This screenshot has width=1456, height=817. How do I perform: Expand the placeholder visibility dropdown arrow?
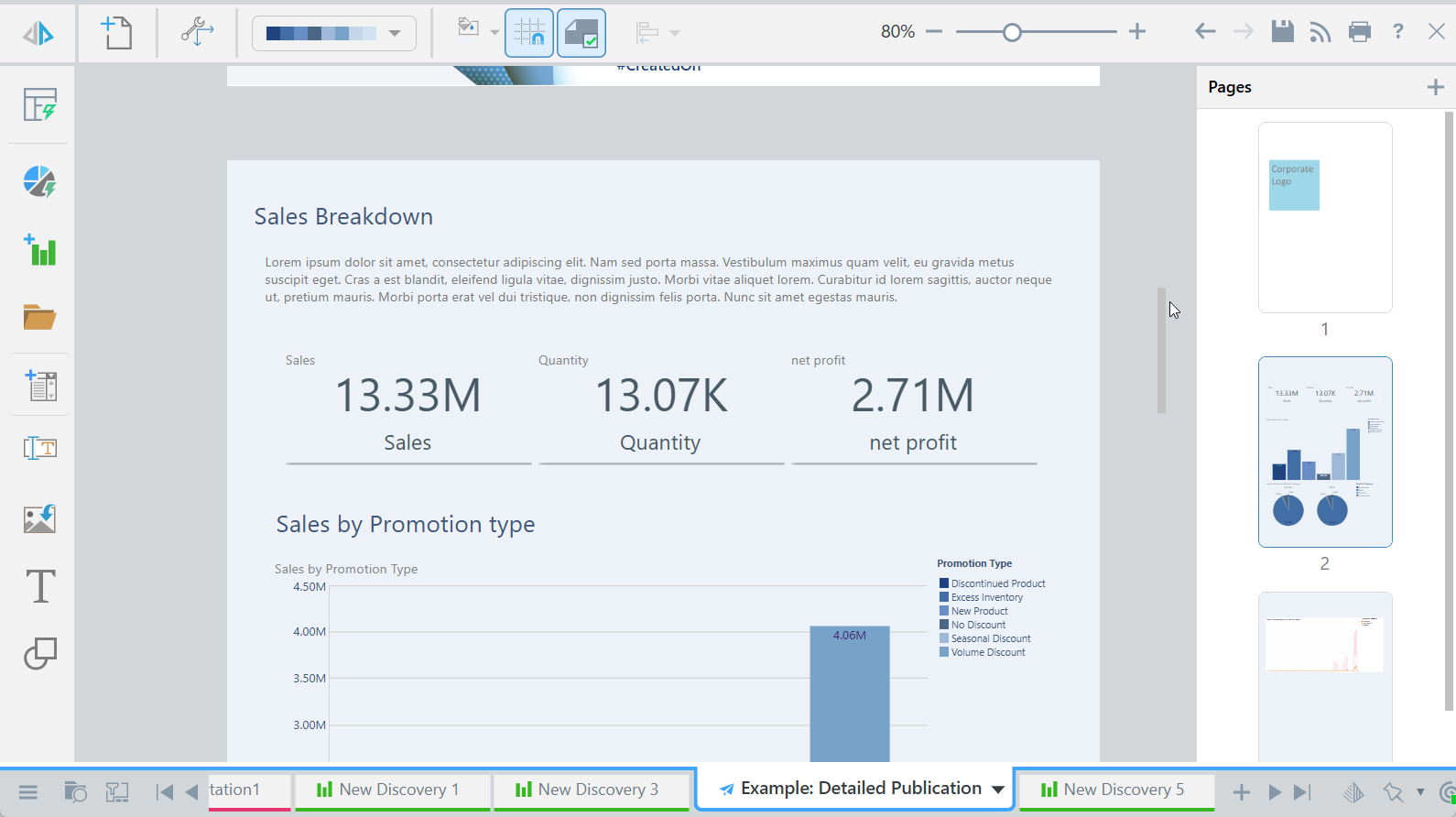pyautogui.click(x=494, y=33)
